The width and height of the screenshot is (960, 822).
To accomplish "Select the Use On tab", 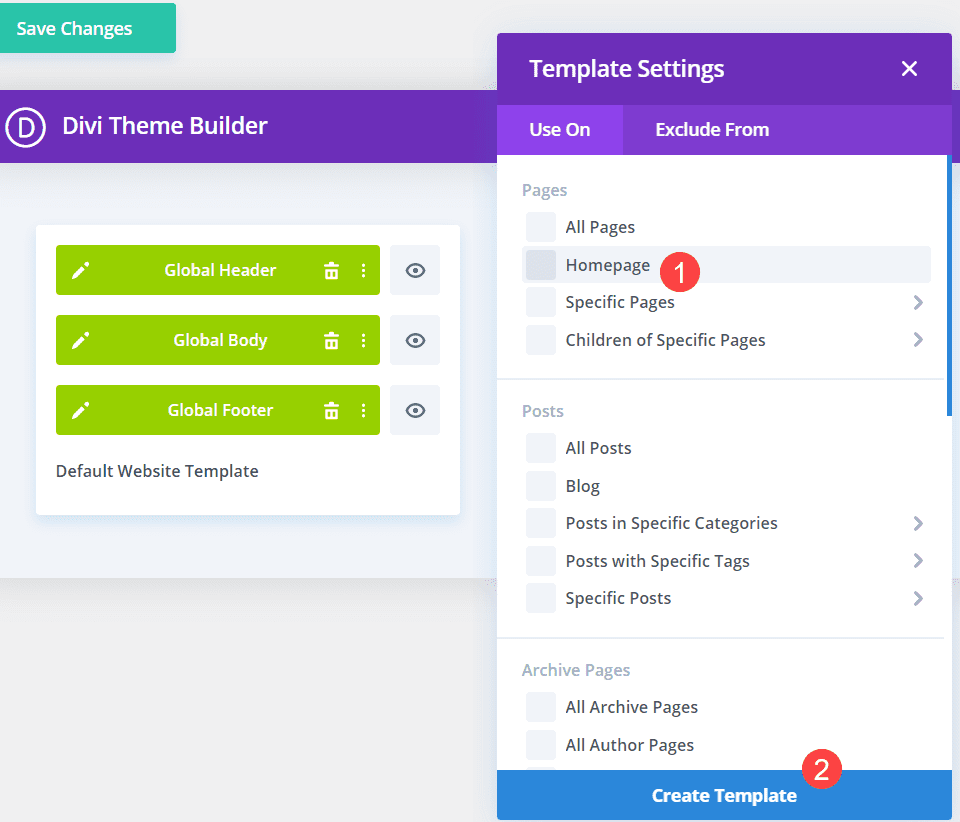I will pyautogui.click(x=559, y=130).
